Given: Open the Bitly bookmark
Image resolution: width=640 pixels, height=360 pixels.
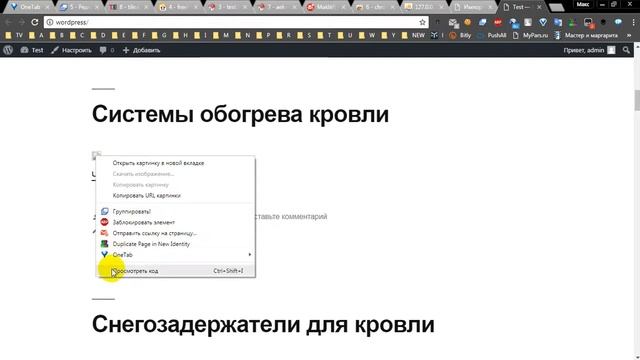Looking at the screenshot, I should [x=460, y=36].
